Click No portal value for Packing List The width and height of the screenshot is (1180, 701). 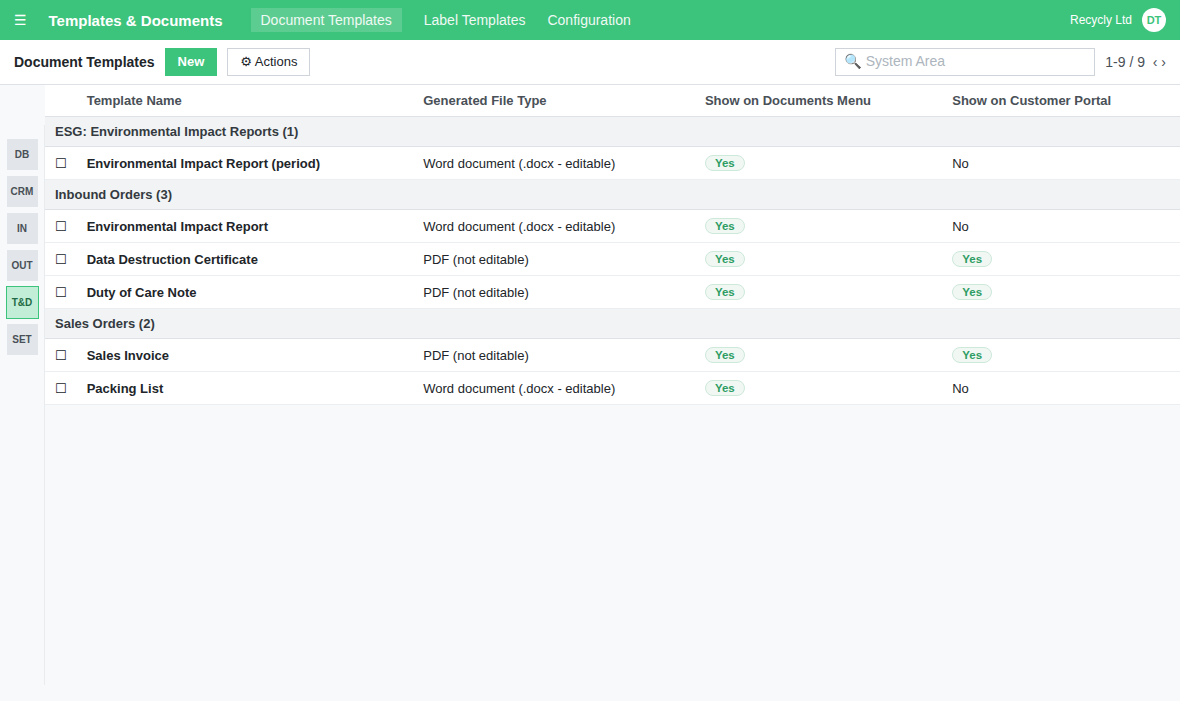tap(960, 389)
